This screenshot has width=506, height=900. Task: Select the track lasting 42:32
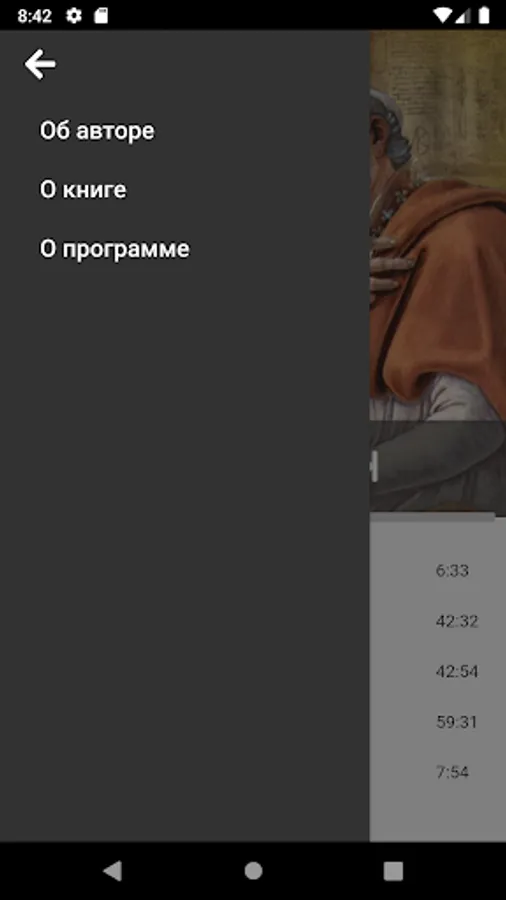pos(438,621)
